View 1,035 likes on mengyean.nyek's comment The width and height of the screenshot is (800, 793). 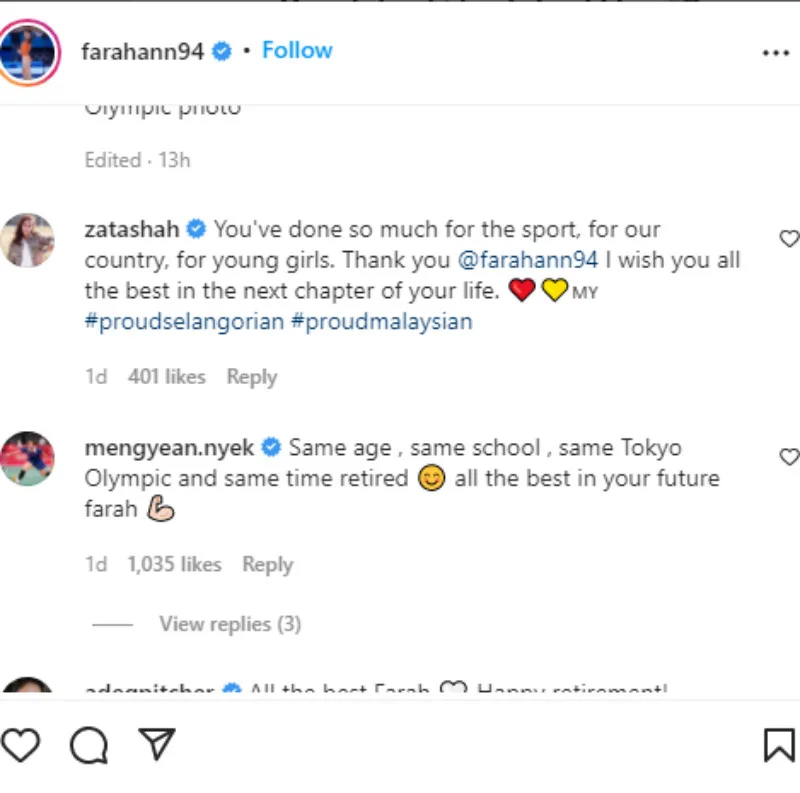[174, 565]
